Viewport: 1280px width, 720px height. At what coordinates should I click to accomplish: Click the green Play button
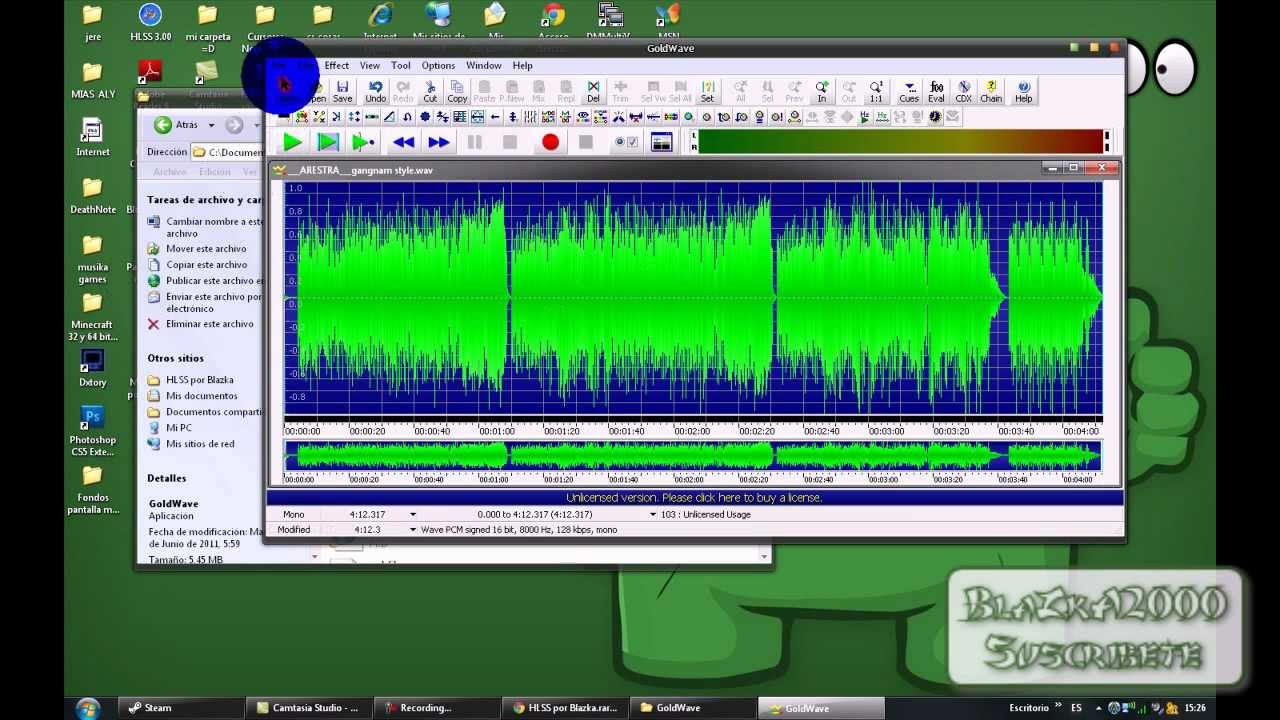292,142
